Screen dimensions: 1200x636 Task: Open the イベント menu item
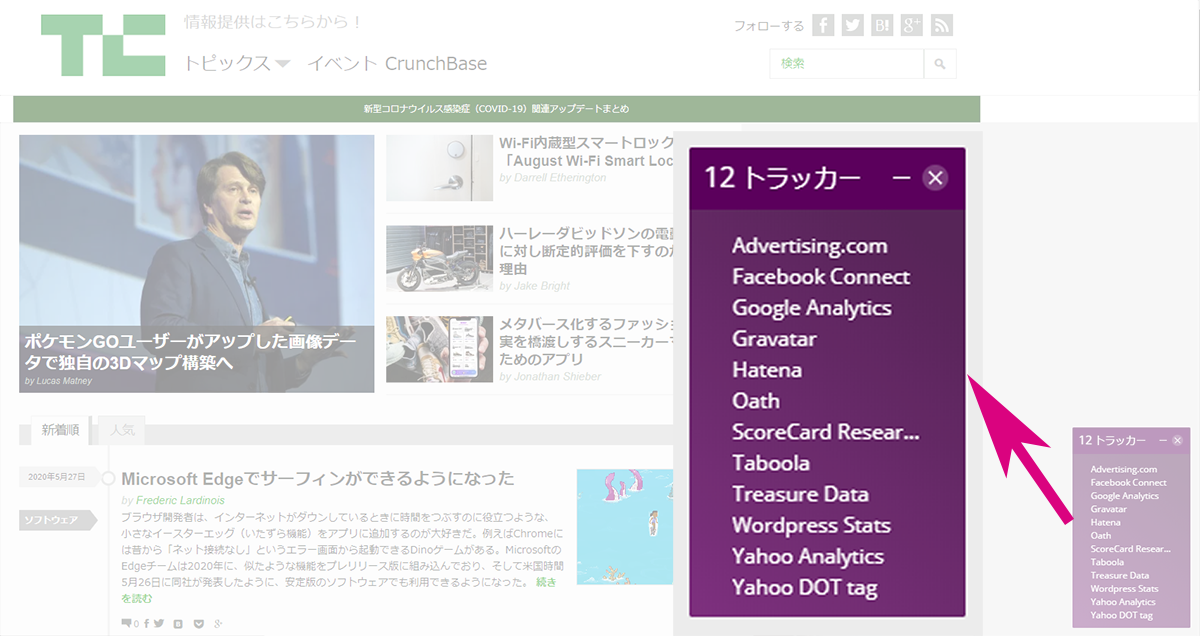(342, 64)
